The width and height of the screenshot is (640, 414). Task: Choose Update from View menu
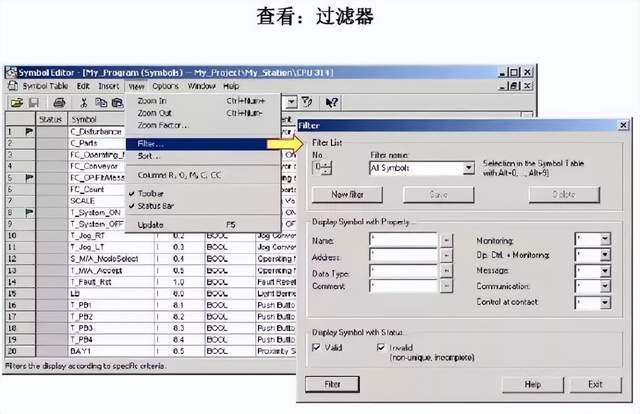click(203, 225)
